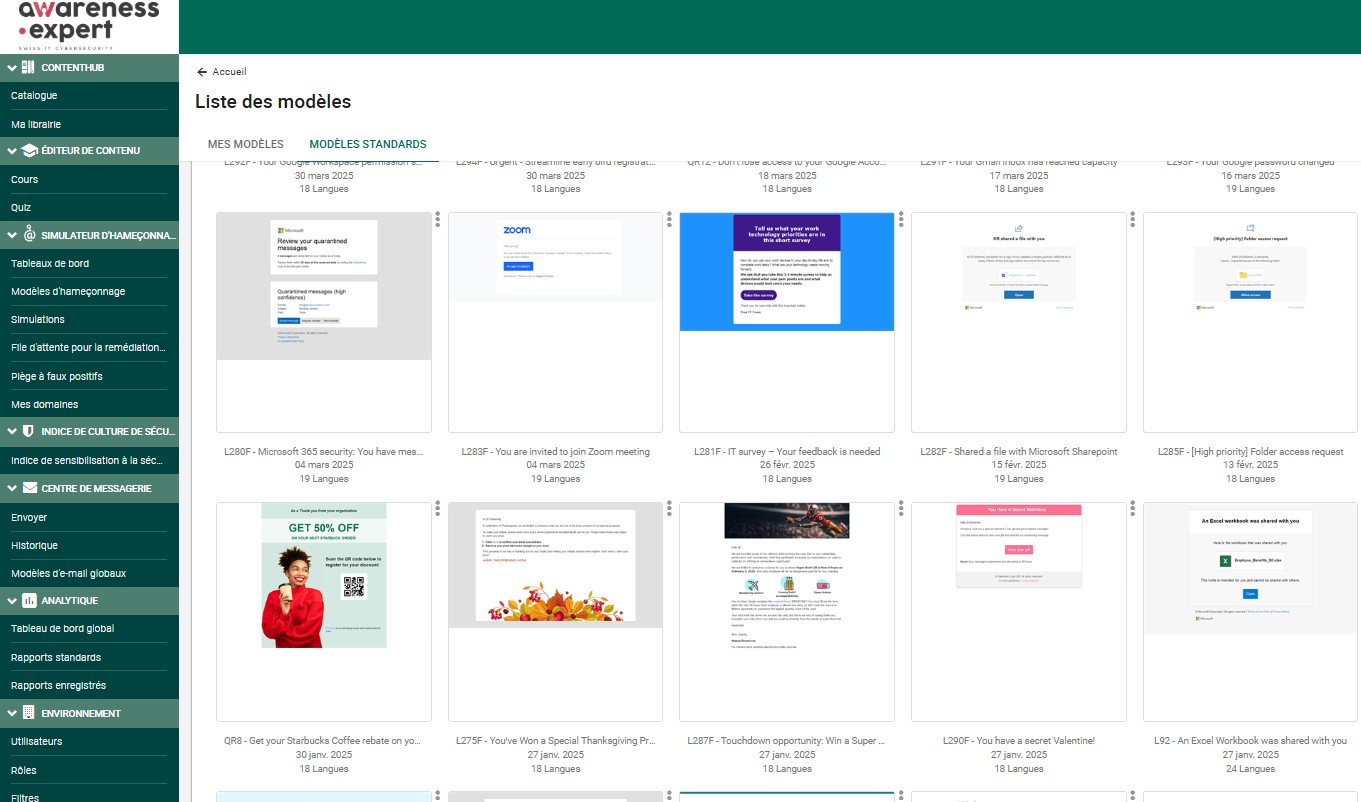The image size is (1361, 802).
Task: Open Piège à faux positifs
Action: coord(57,376)
